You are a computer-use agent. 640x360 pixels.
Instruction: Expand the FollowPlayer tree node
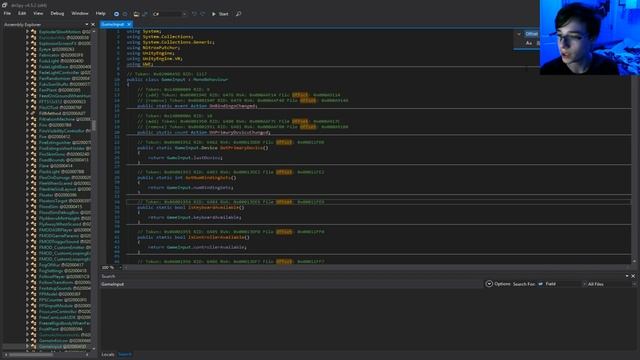point(28,276)
